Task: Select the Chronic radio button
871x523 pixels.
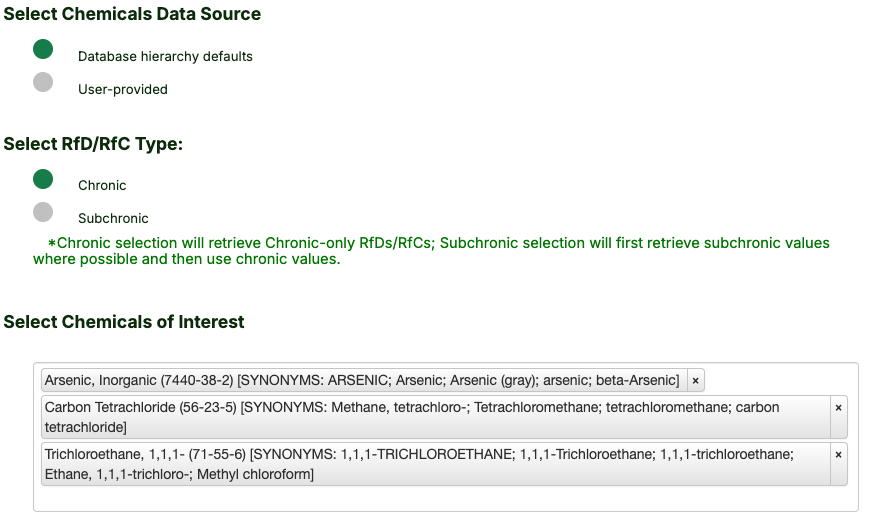Action: pyautogui.click(x=43, y=179)
